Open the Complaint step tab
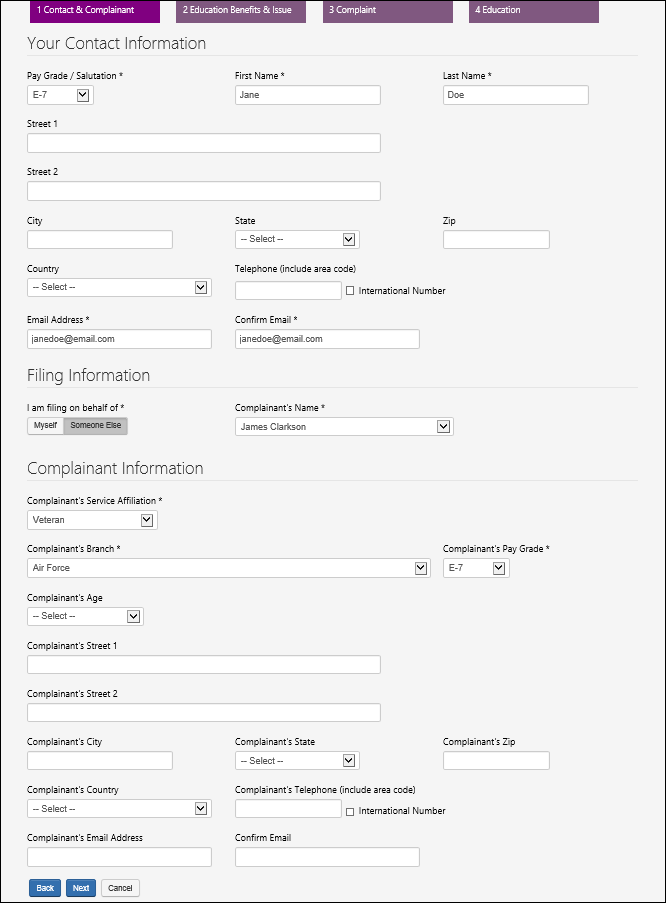666x903 pixels. (x=388, y=10)
